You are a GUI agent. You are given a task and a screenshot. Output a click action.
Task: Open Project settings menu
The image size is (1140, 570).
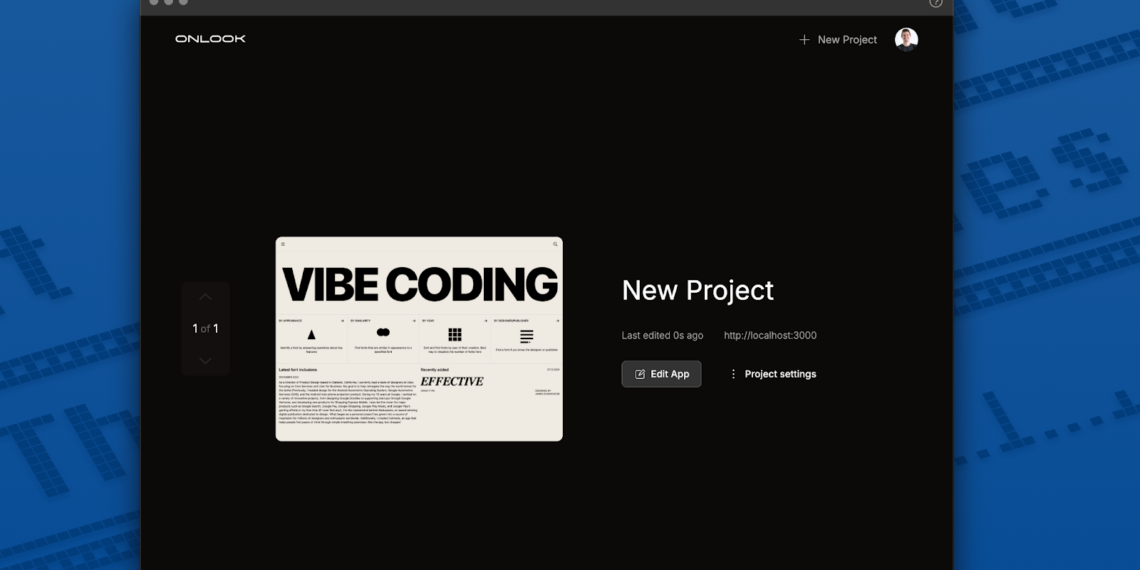(772, 374)
